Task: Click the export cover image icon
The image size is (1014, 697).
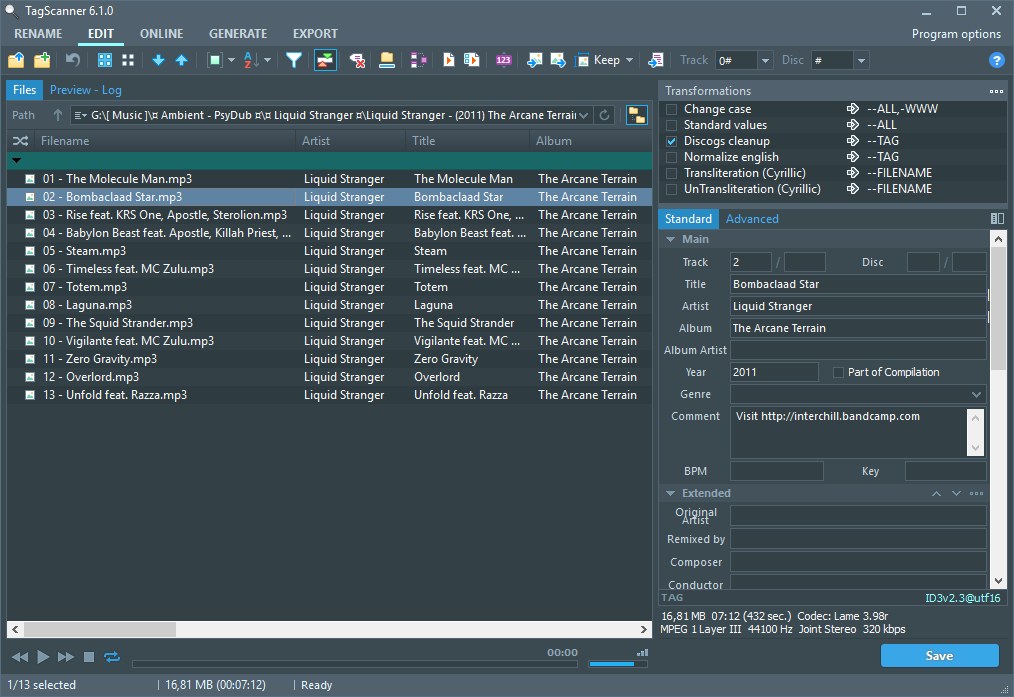Action: pos(558,60)
